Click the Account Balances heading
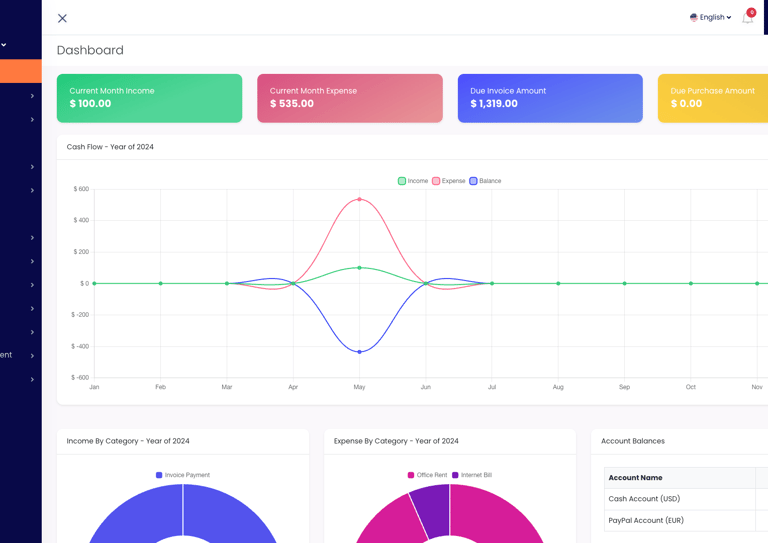 [x=633, y=441]
